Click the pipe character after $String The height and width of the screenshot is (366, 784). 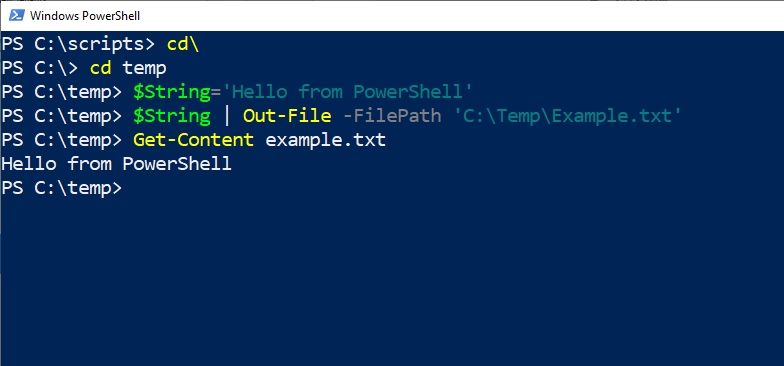[227, 116]
